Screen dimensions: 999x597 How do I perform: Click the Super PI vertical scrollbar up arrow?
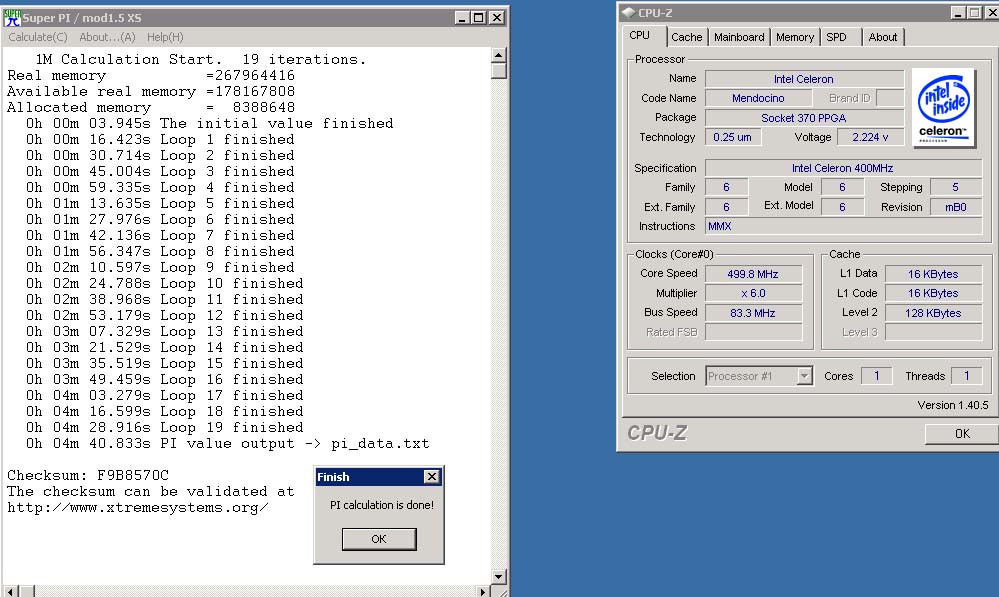pos(499,55)
